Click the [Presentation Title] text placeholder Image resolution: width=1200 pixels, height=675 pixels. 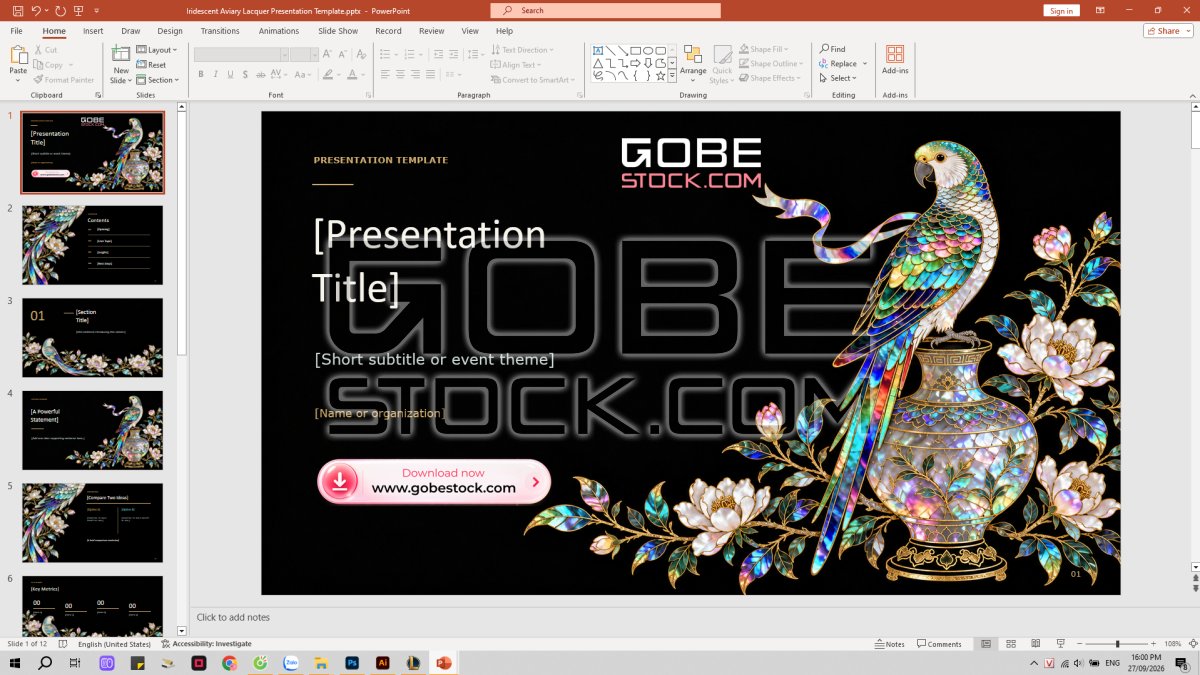pos(430,260)
